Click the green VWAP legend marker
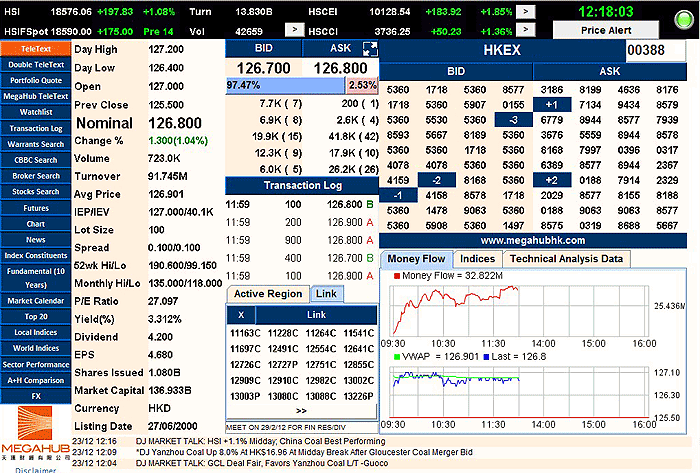 [397, 355]
